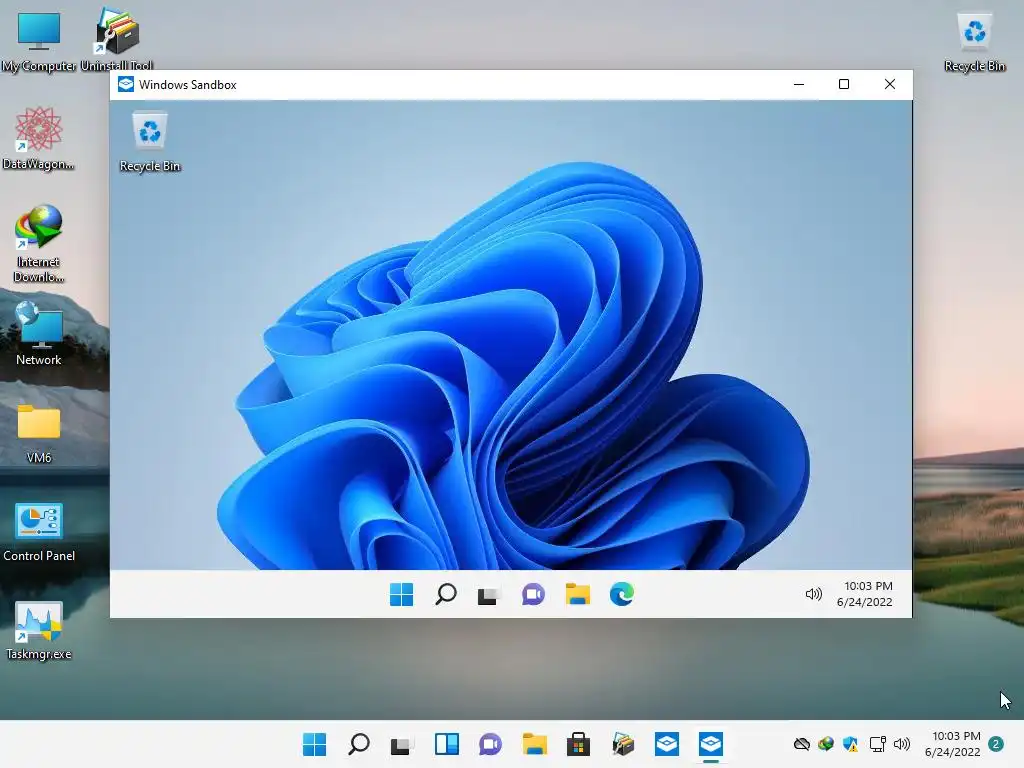1024x768 pixels.
Task: Click OneDrive cloud tray icon
Action: click(x=801, y=744)
